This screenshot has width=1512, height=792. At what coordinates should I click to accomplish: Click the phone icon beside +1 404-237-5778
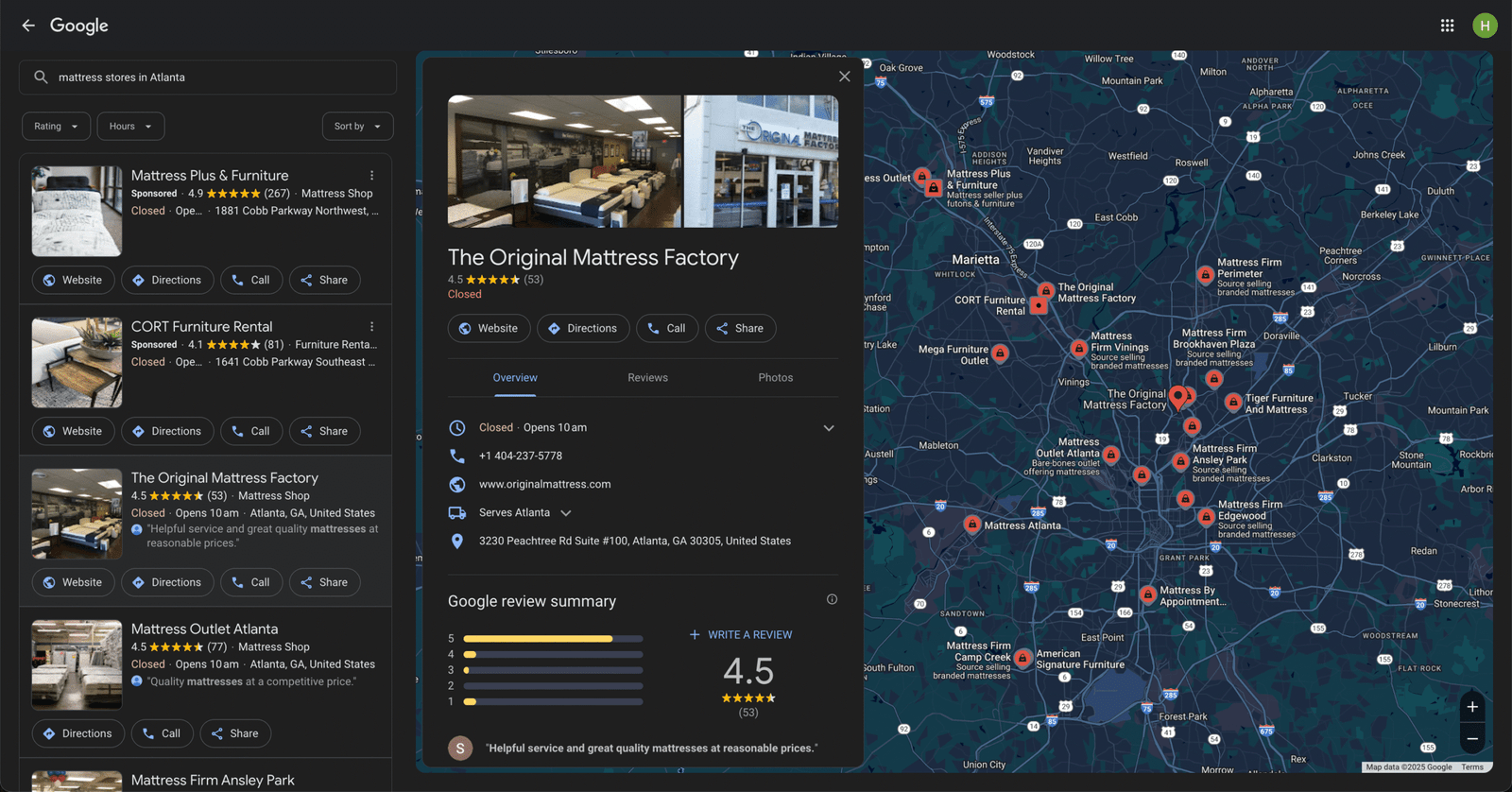click(x=457, y=456)
